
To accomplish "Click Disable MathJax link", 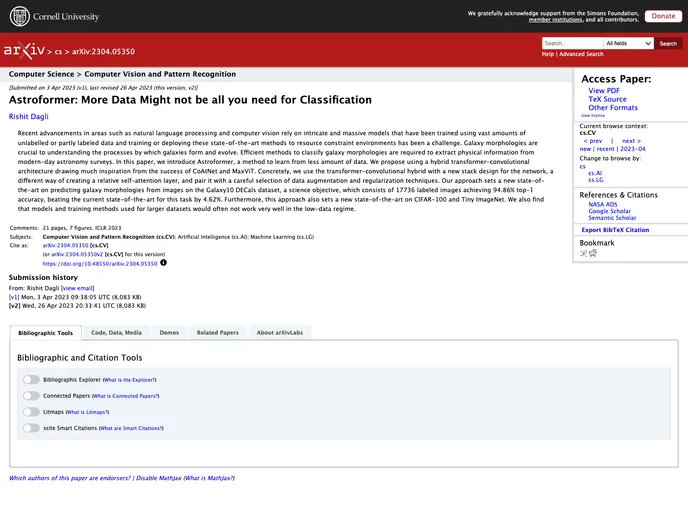I will click(158, 478).
